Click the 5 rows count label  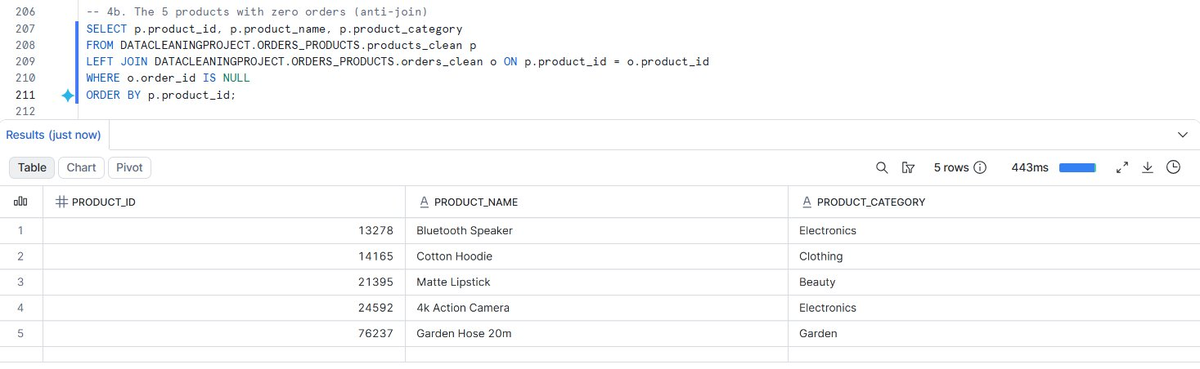click(952, 168)
